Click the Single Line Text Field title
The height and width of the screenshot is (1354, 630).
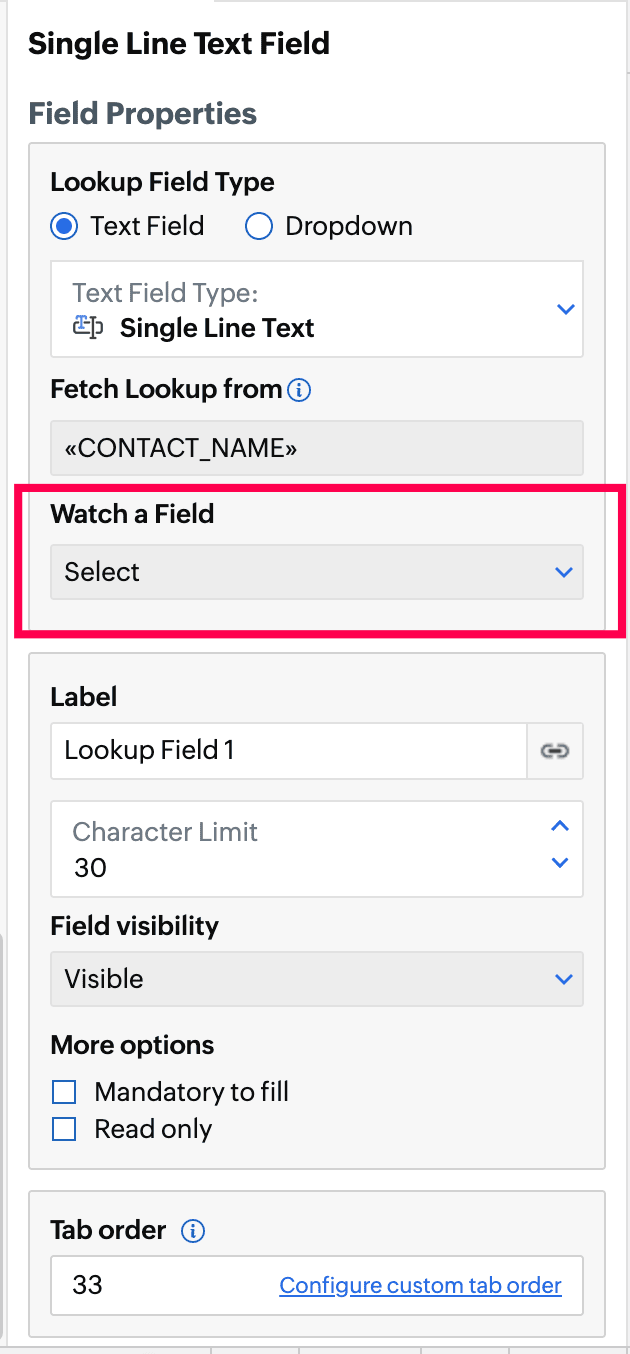pyautogui.click(x=179, y=44)
